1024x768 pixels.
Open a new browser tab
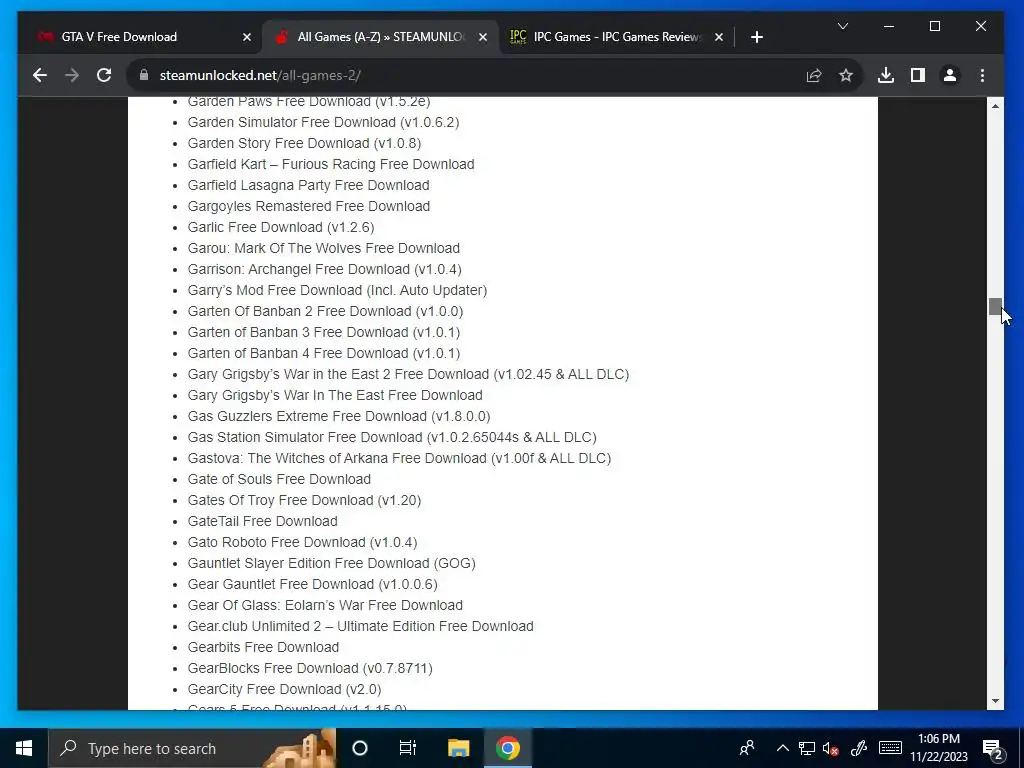click(757, 37)
